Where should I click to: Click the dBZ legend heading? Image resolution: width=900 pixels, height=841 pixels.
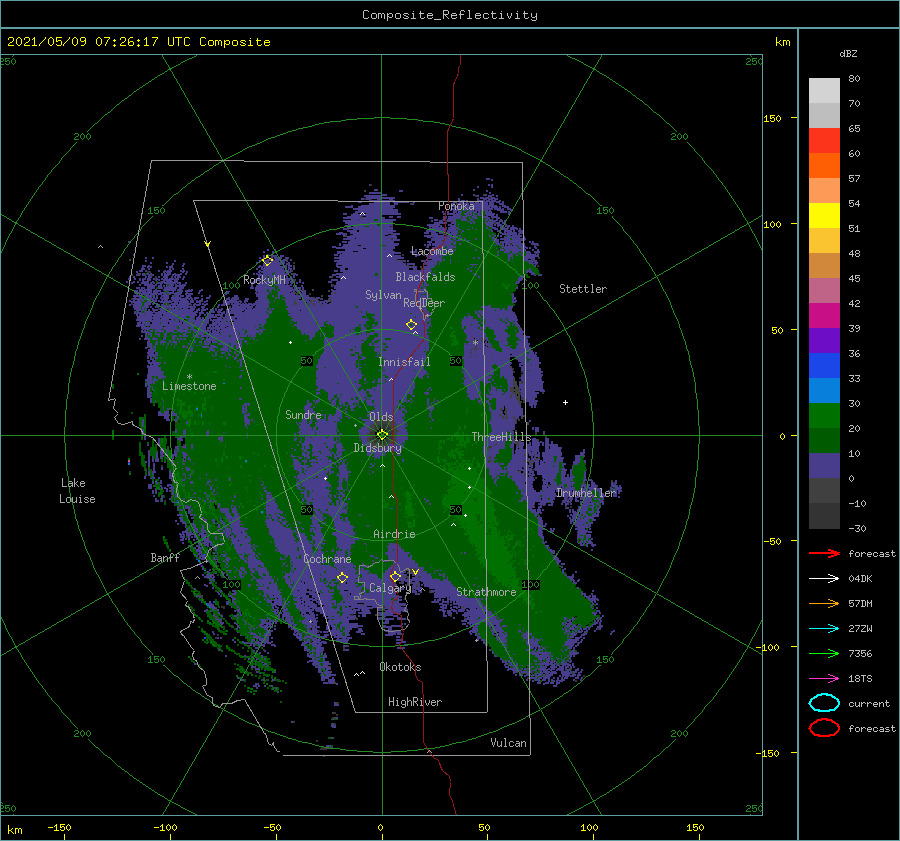848,53
